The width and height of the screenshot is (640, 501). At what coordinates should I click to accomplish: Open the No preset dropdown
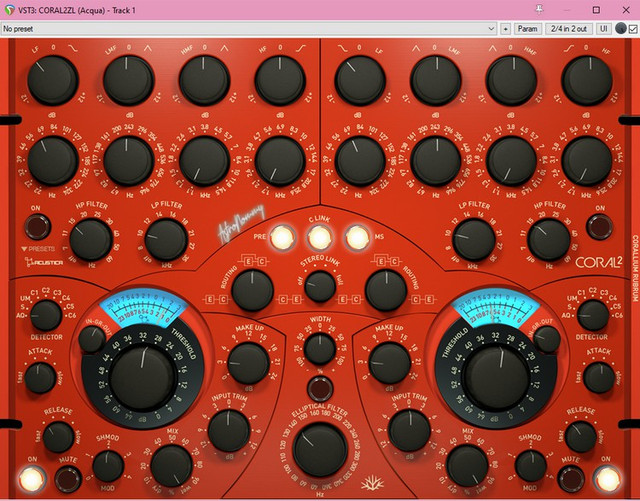pos(249,29)
